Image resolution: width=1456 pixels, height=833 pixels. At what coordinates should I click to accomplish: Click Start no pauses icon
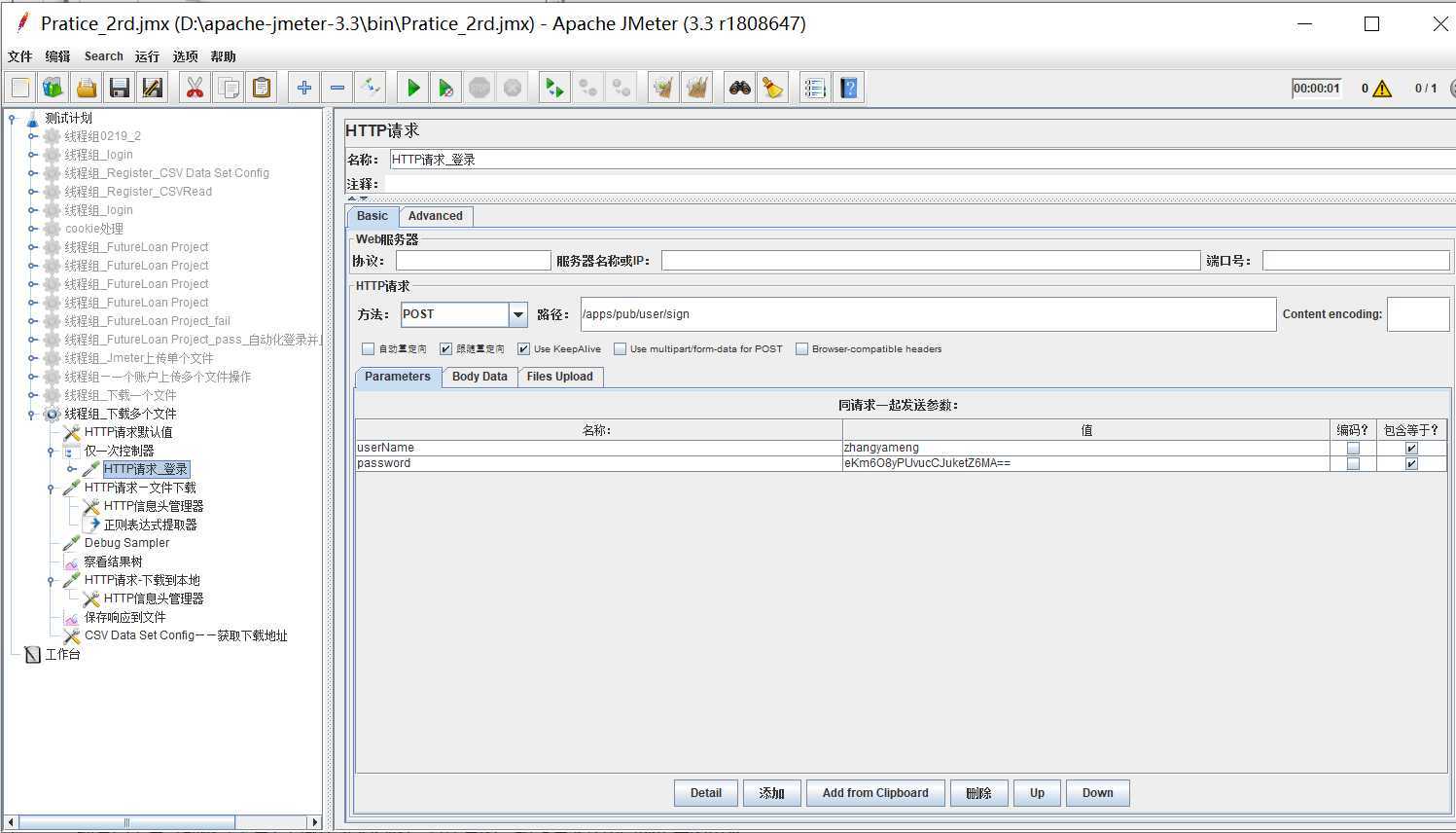(x=446, y=88)
